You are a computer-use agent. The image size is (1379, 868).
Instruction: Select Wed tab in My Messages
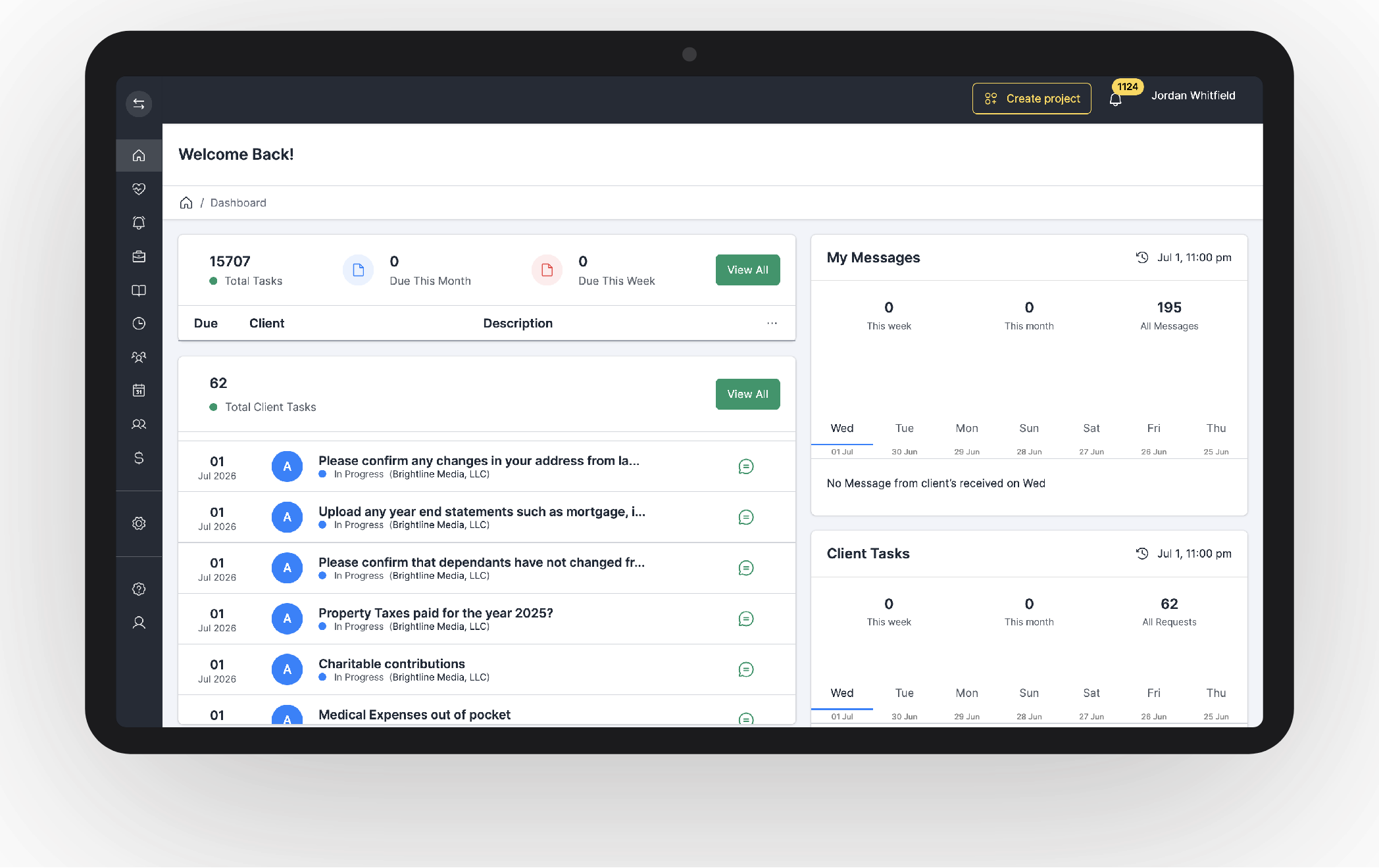tap(842, 439)
